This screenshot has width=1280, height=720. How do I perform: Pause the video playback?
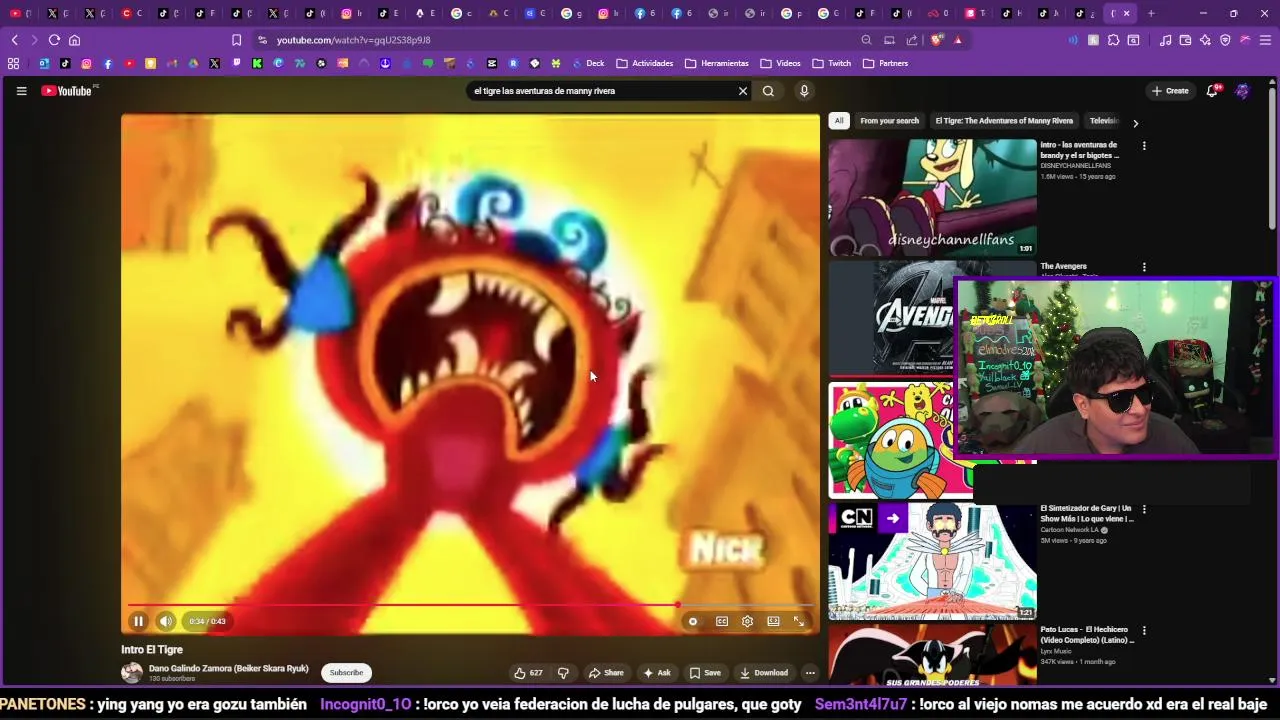[138, 621]
